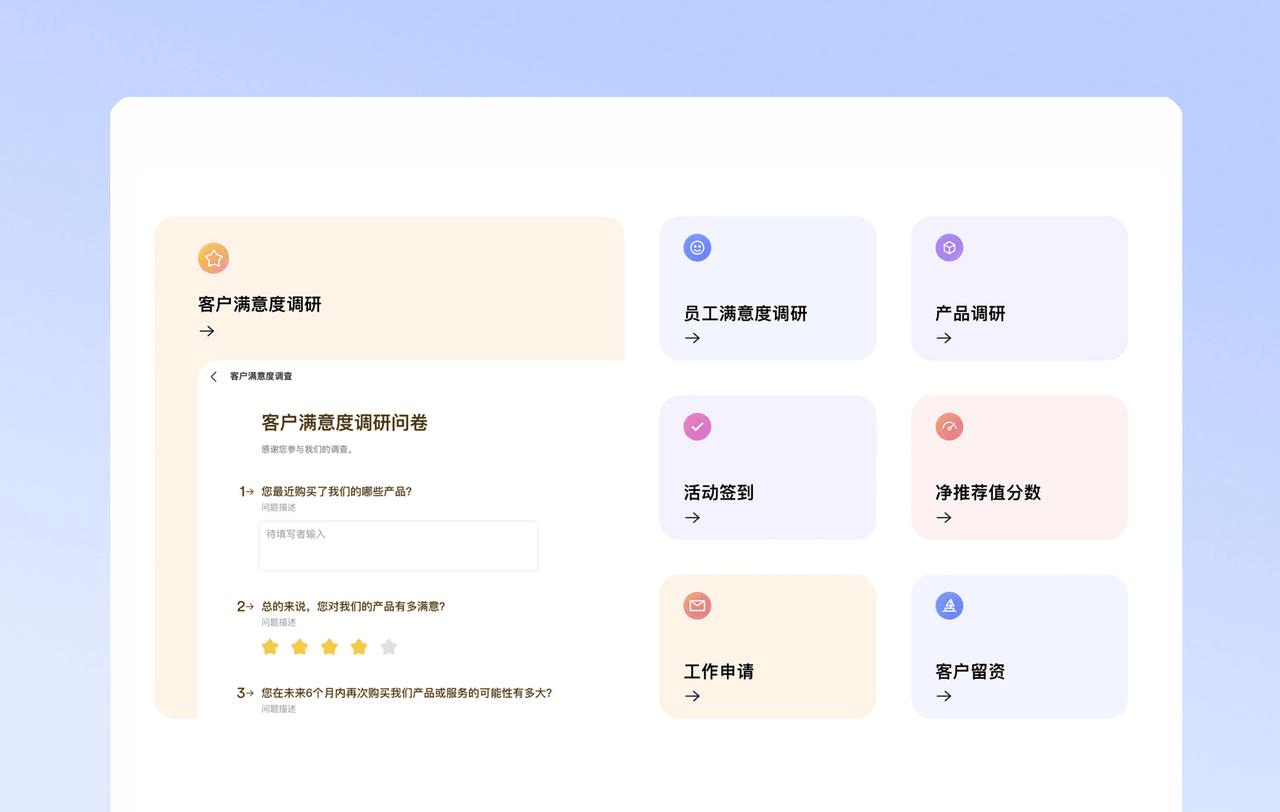The width and height of the screenshot is (1280, 812).
Task: Click the envelope icon for 工作申请
Action: point(697,606)
